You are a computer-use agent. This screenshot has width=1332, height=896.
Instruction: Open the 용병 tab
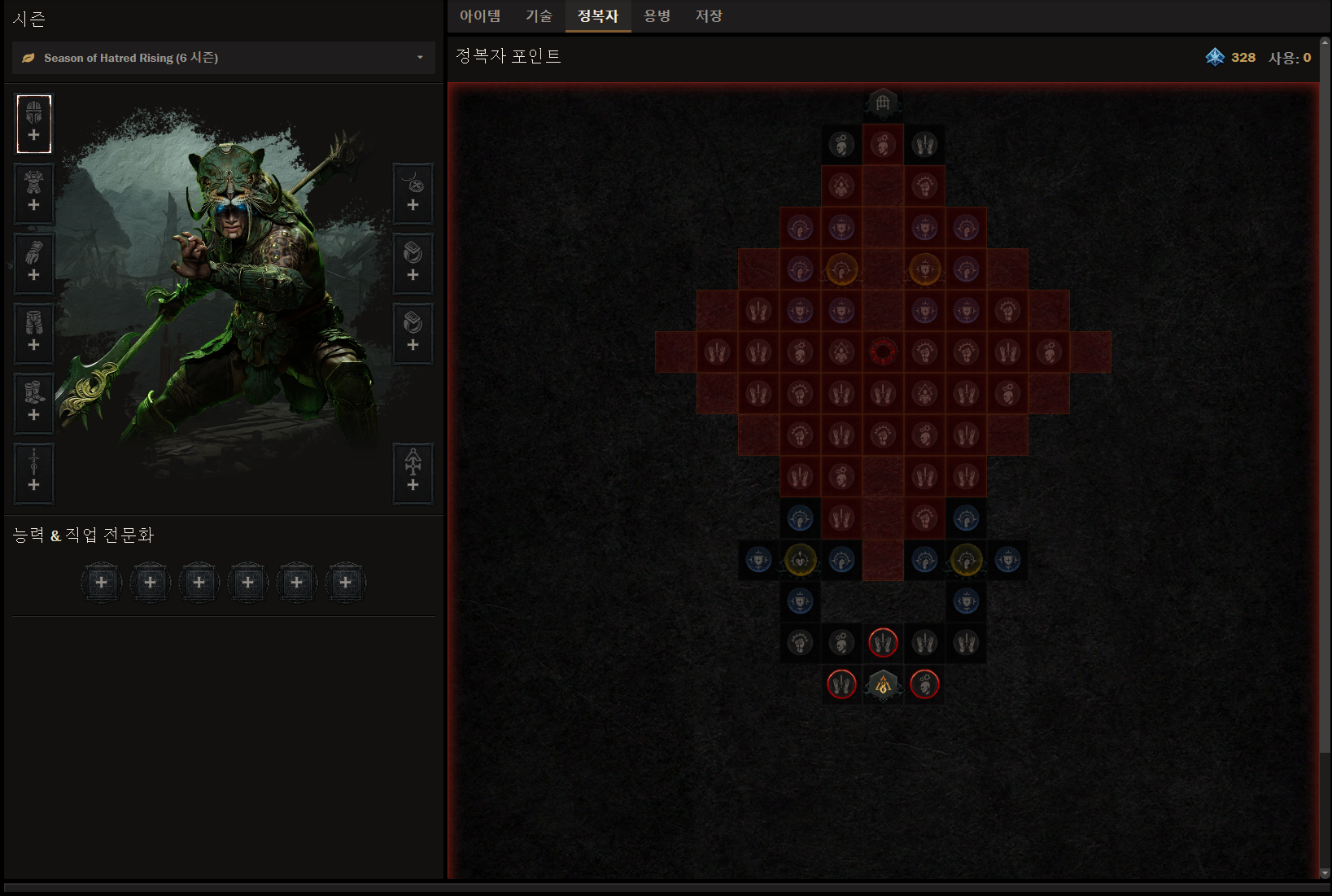point(657,15)
